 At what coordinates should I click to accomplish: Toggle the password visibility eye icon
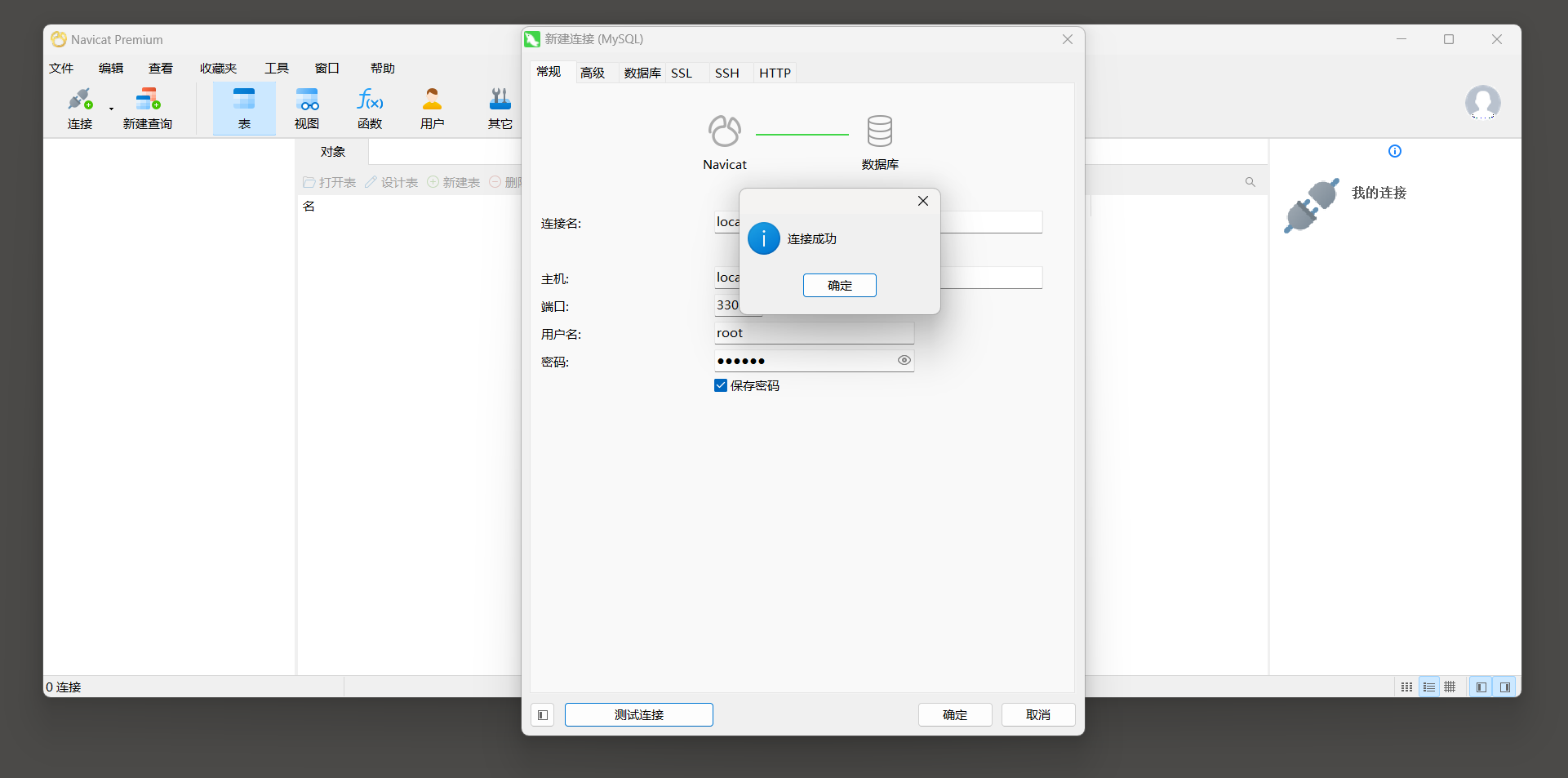coord(904,360)
